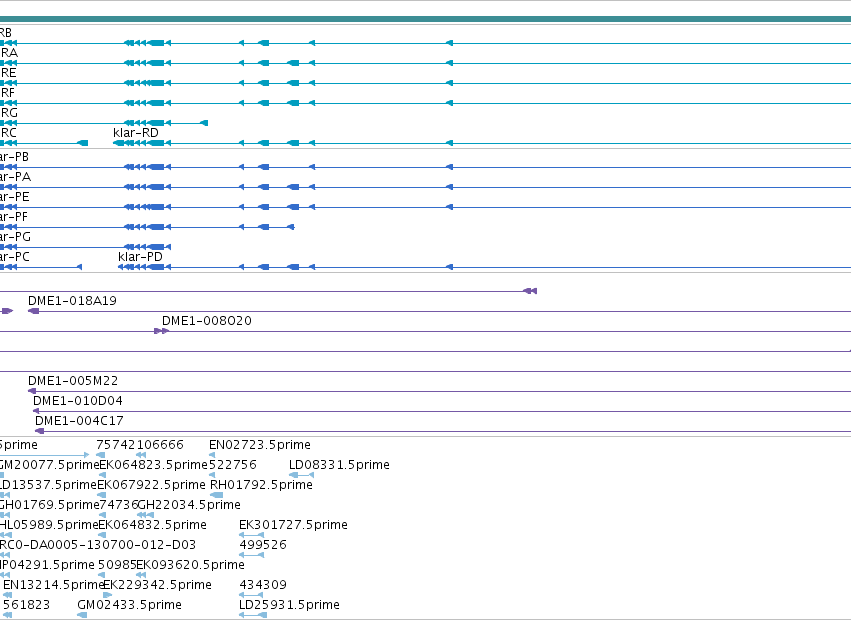Click the GM02433.5prime label
This screenshot has height=620, width=851.
(x=129, y=605)
